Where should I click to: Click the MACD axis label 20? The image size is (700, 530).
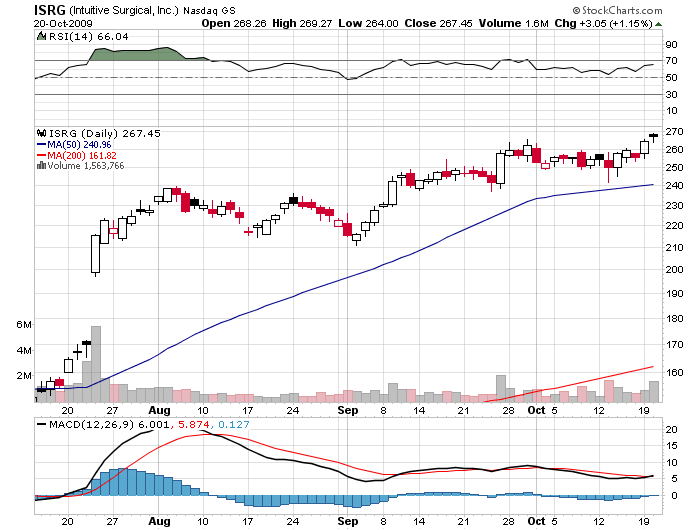(671, 430)
